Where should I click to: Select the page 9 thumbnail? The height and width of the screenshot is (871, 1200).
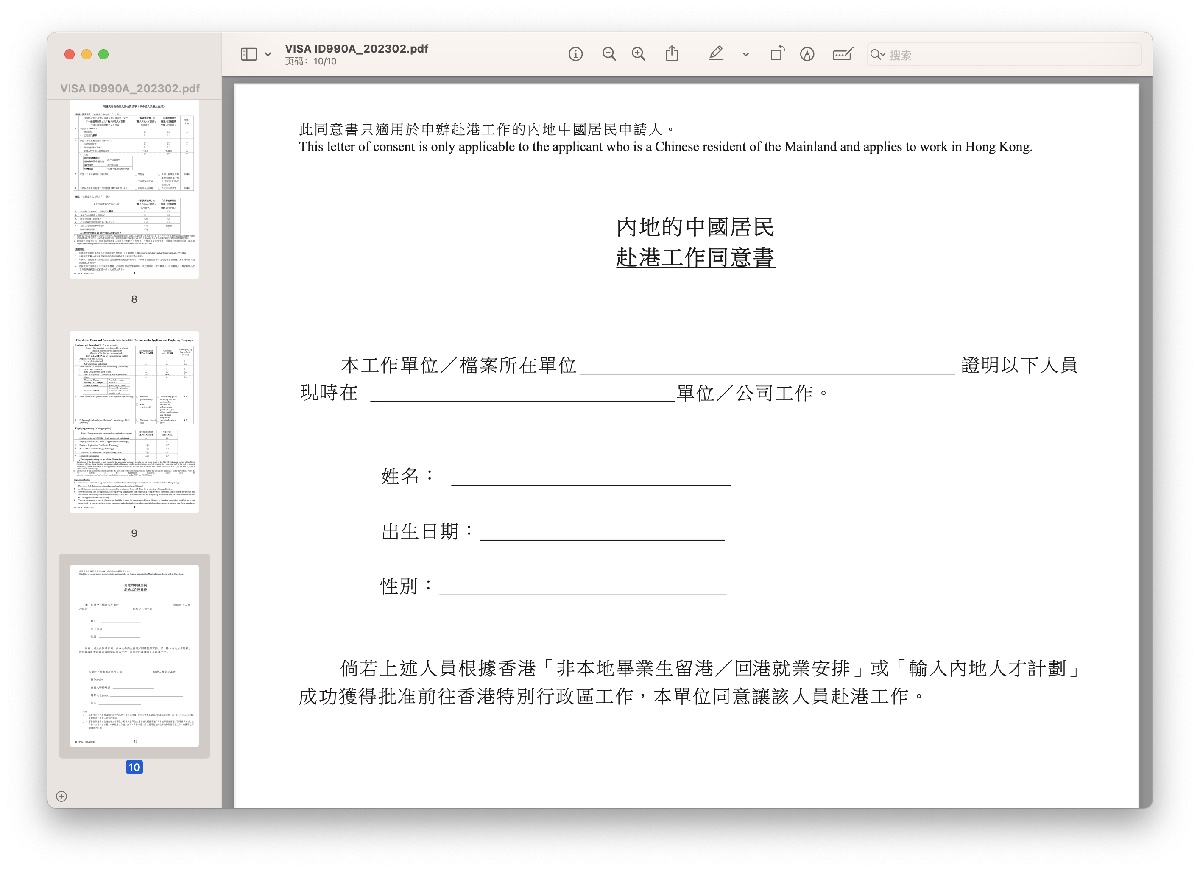(134, 422)
